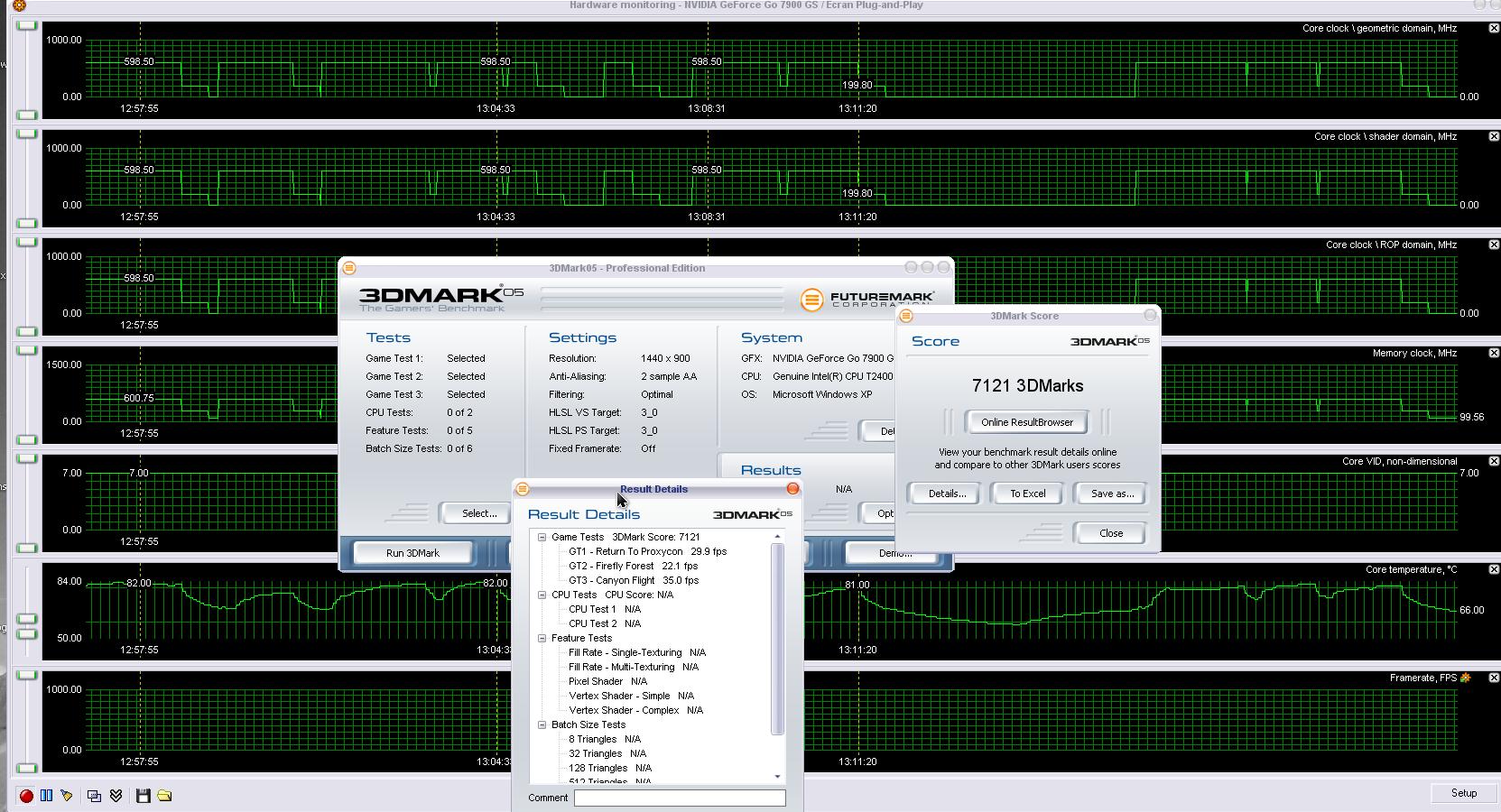Click the orange icon in 3DMark Score title bar
Viewport: 1501px width, 812px height.
tap(906, 316)
